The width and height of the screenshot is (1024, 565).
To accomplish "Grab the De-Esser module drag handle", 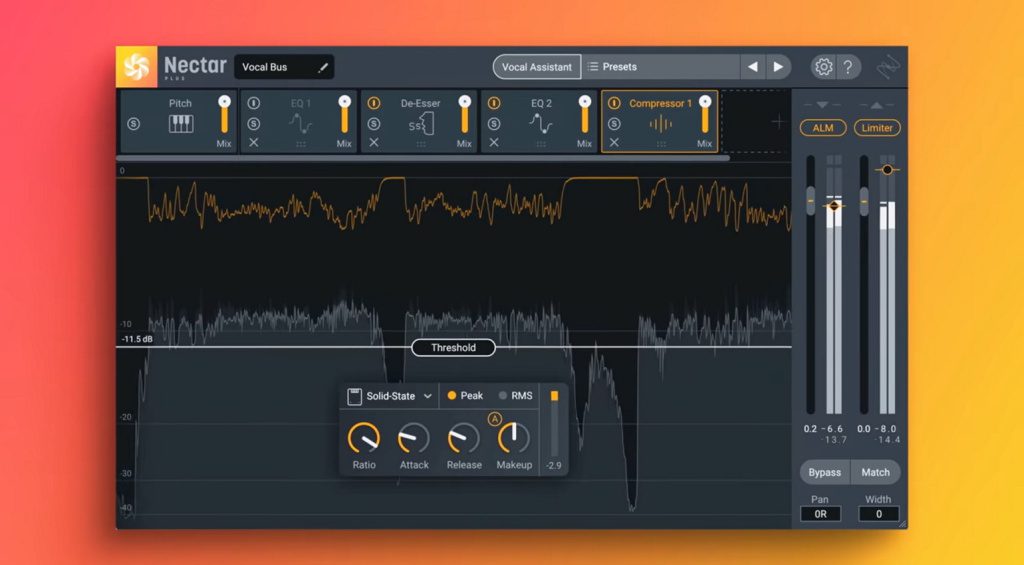I will point(421,144).
